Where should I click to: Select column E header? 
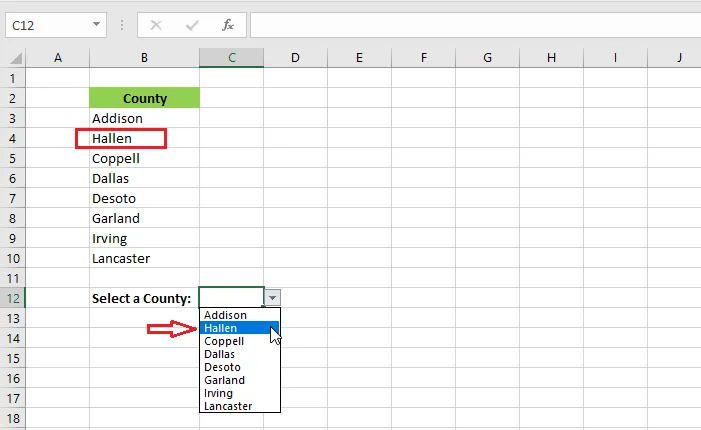point(359,58)
